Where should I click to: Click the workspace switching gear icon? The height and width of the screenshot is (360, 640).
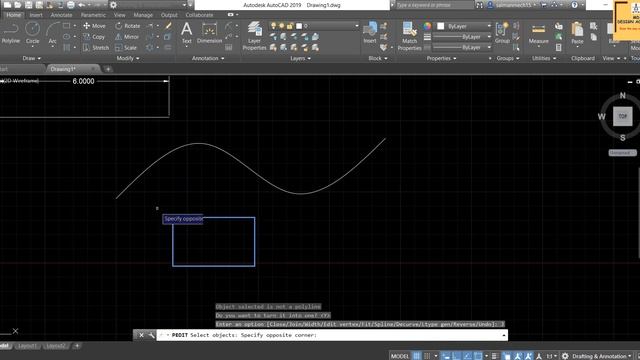565,356
